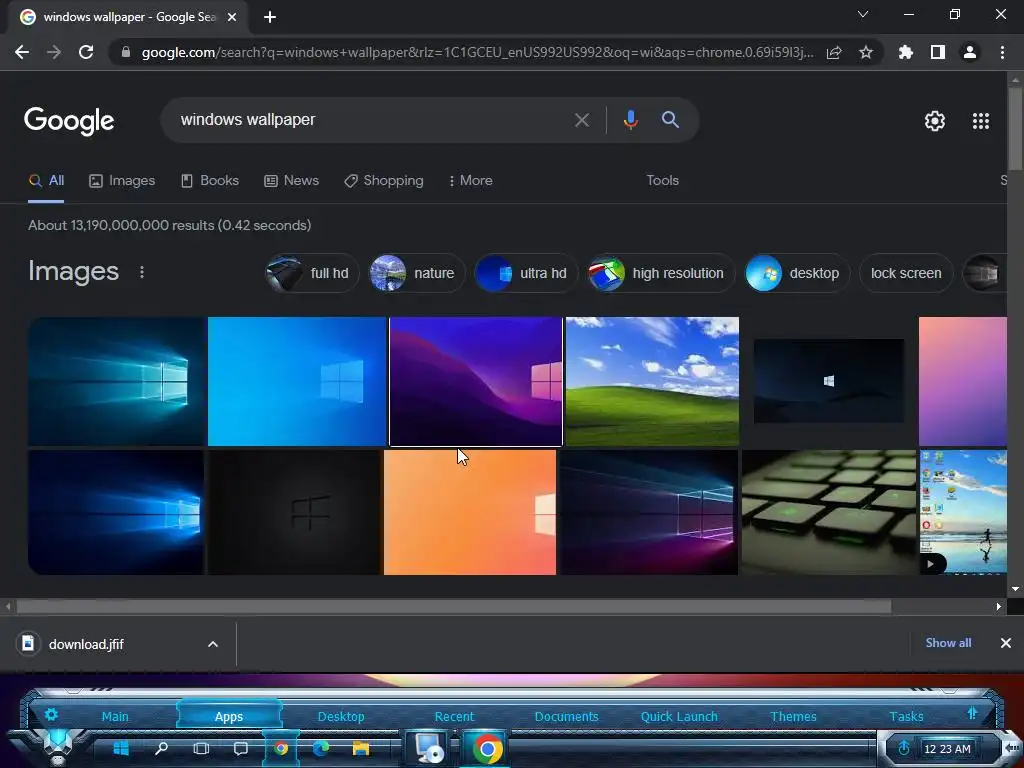Close the downloads bar
Image resolution: width=1024 pixels, height=768 pixels.
(x=1006, y=643)
